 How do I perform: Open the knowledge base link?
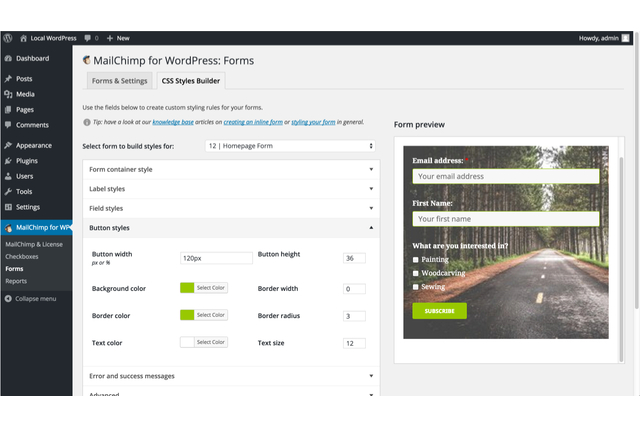click(173, 122)
